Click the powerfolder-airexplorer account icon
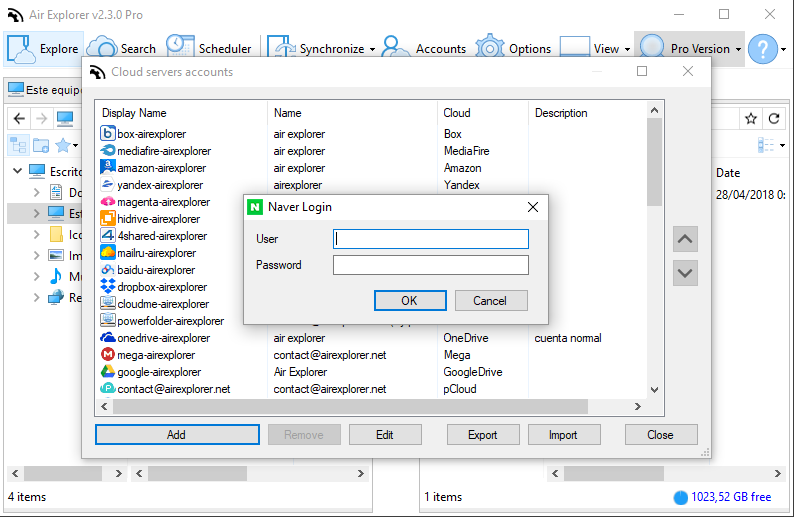 click(107, 321)
